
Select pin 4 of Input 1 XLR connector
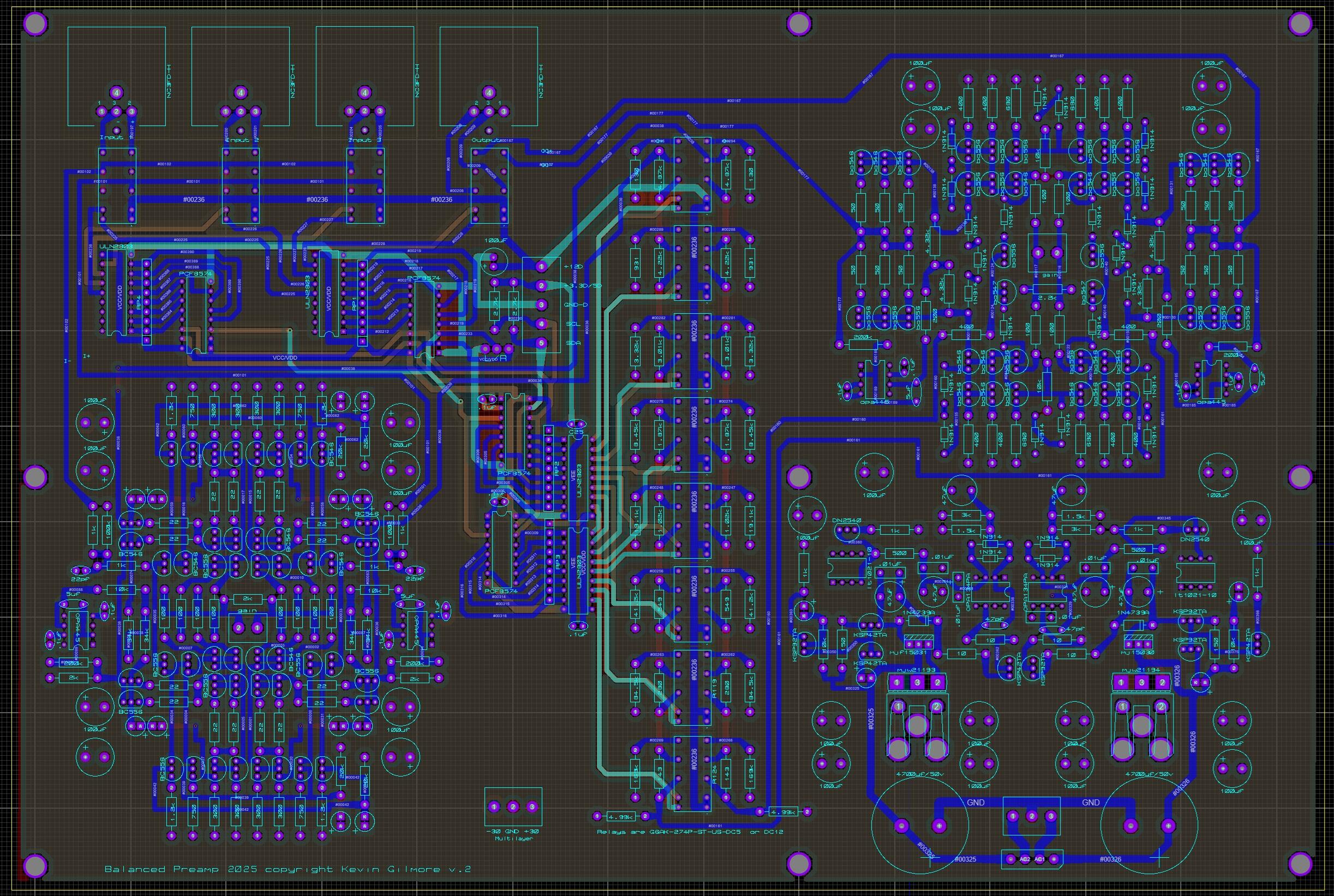(117, 92)
